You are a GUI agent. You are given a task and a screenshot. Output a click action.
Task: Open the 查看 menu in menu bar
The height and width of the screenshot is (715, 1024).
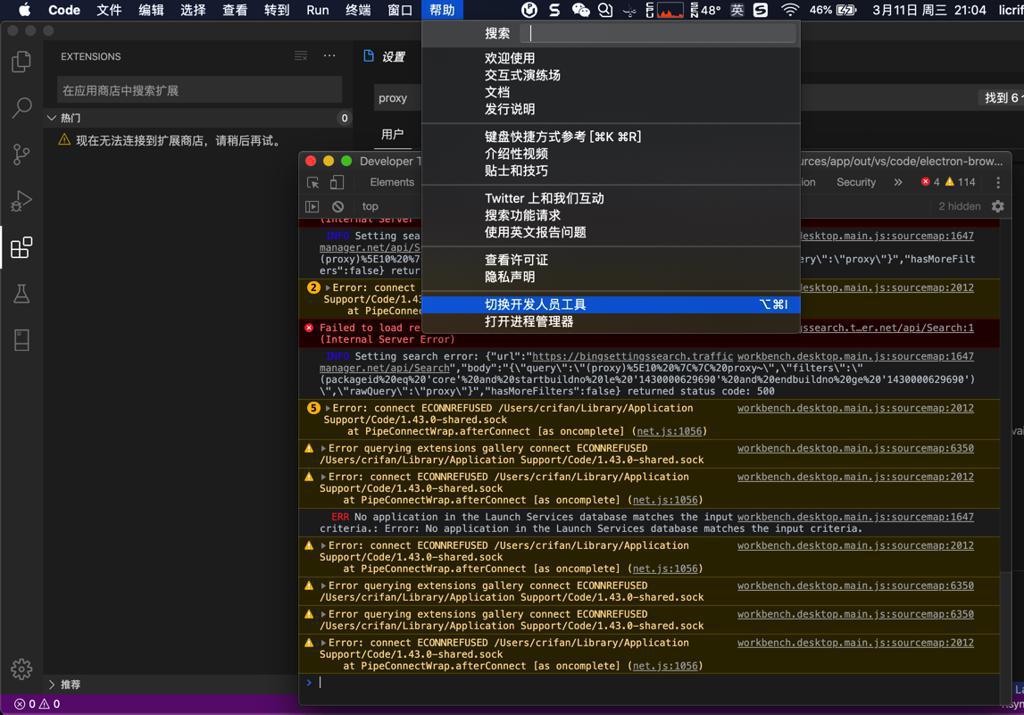tap(234, 10)
